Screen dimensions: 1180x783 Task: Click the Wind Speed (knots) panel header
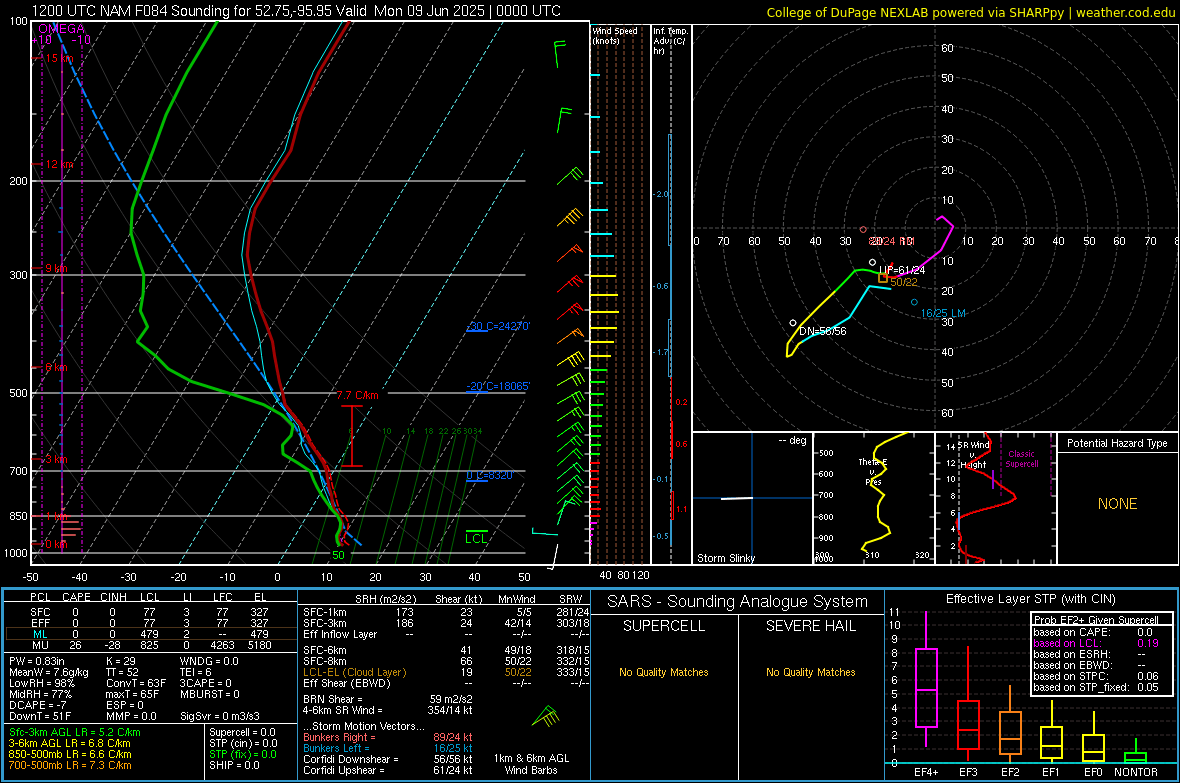click(615, 35)
